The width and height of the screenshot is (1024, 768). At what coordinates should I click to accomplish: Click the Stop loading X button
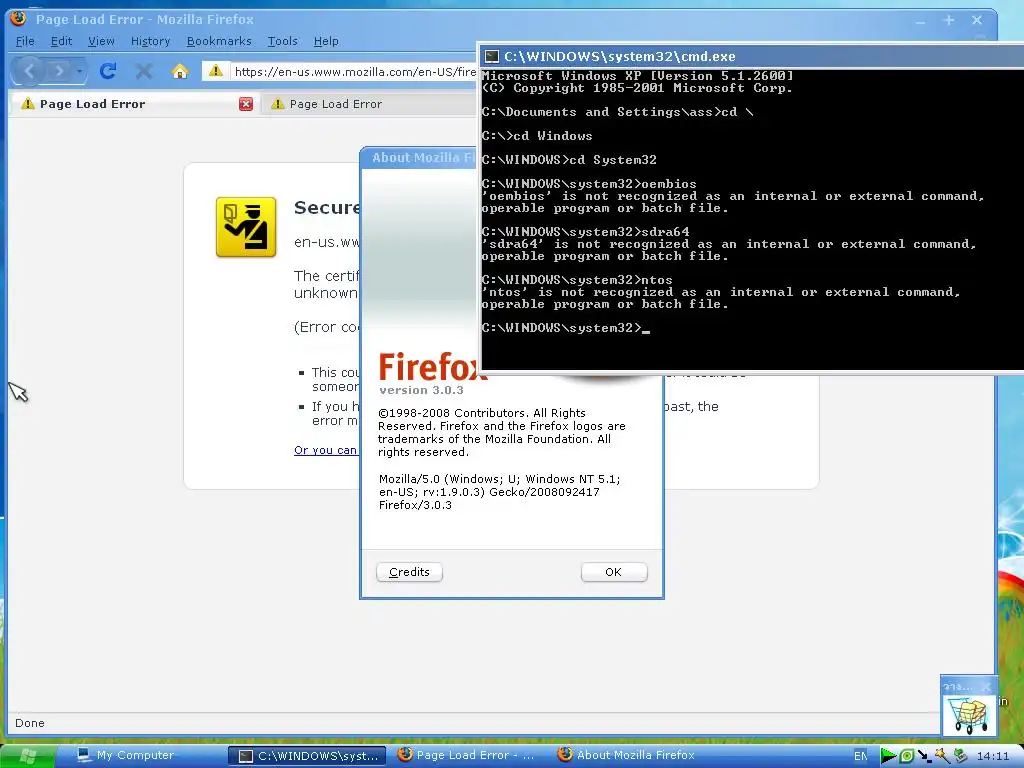coord(144,71)
